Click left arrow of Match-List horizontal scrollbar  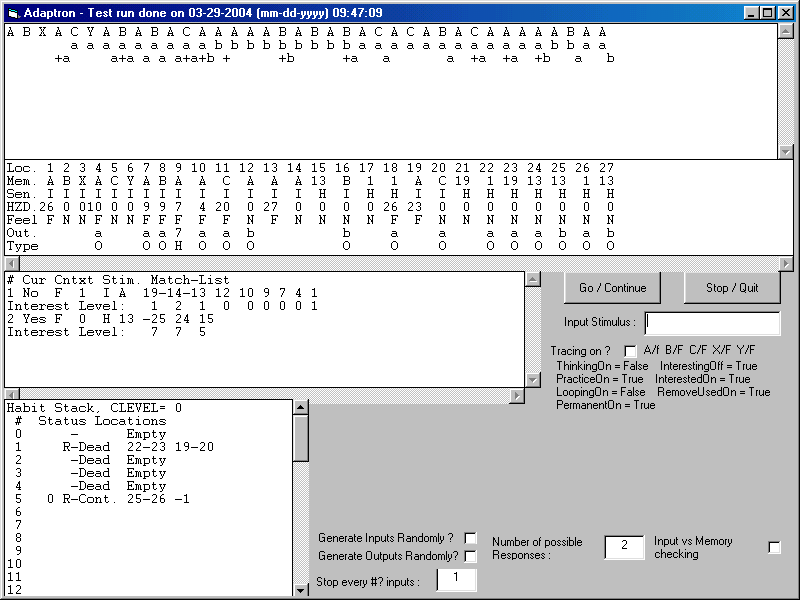pos(12,394)
